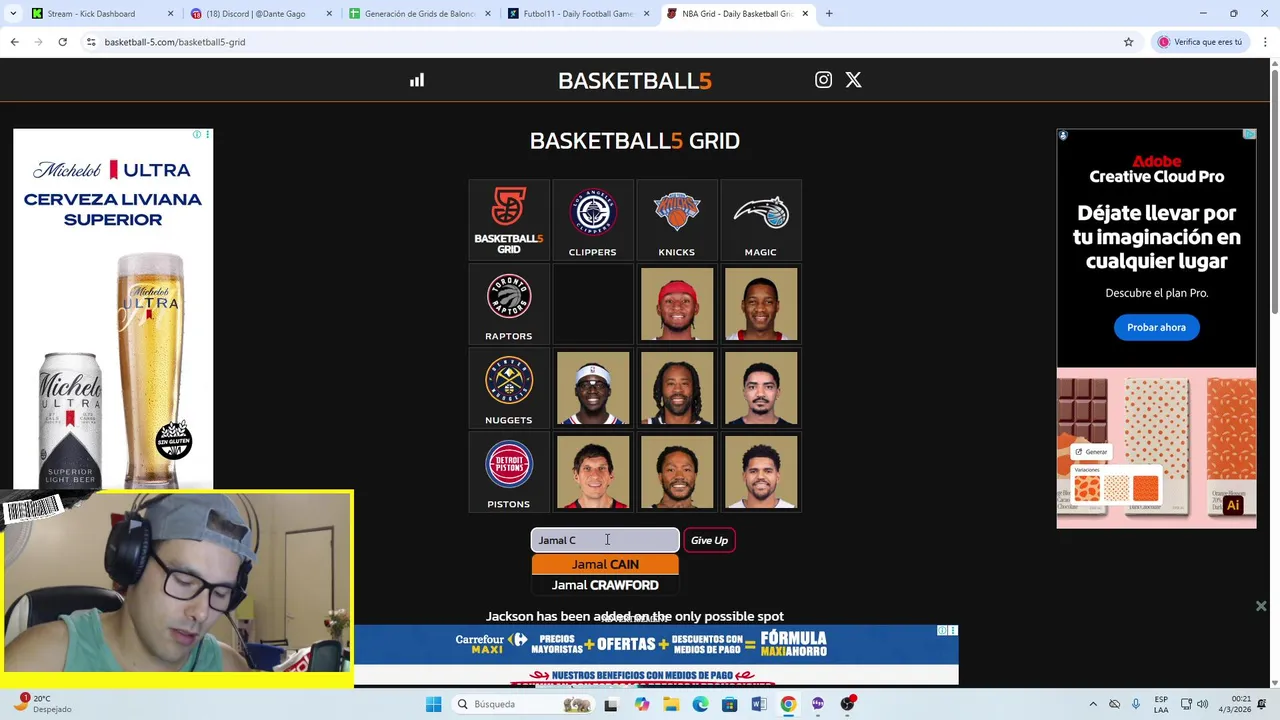Image resolution: width=1280 pixels, height=720 pixels.
Task: Switch to Futbol11 Daily Football tab
Action: [579, 14]
